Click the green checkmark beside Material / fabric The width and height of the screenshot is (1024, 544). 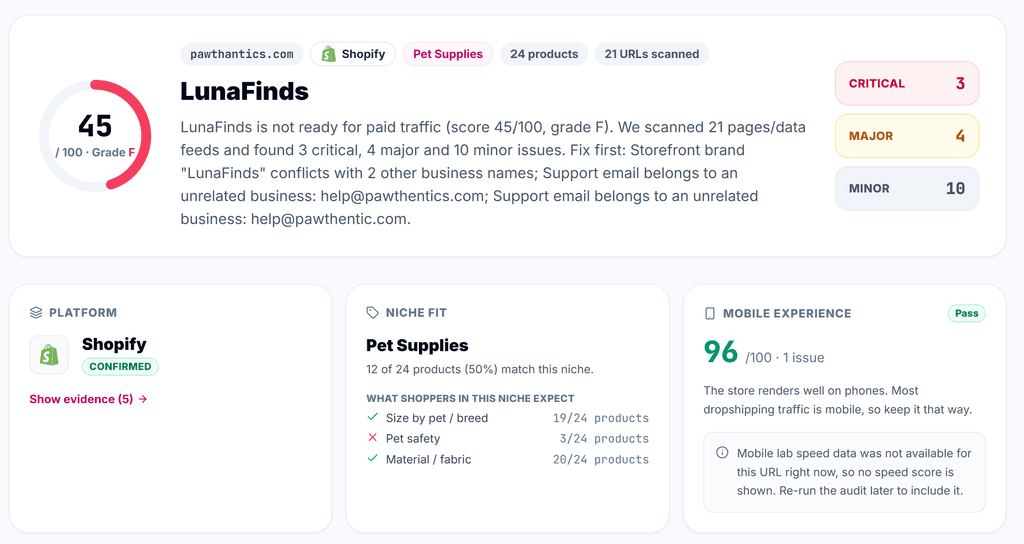[372, 458]
